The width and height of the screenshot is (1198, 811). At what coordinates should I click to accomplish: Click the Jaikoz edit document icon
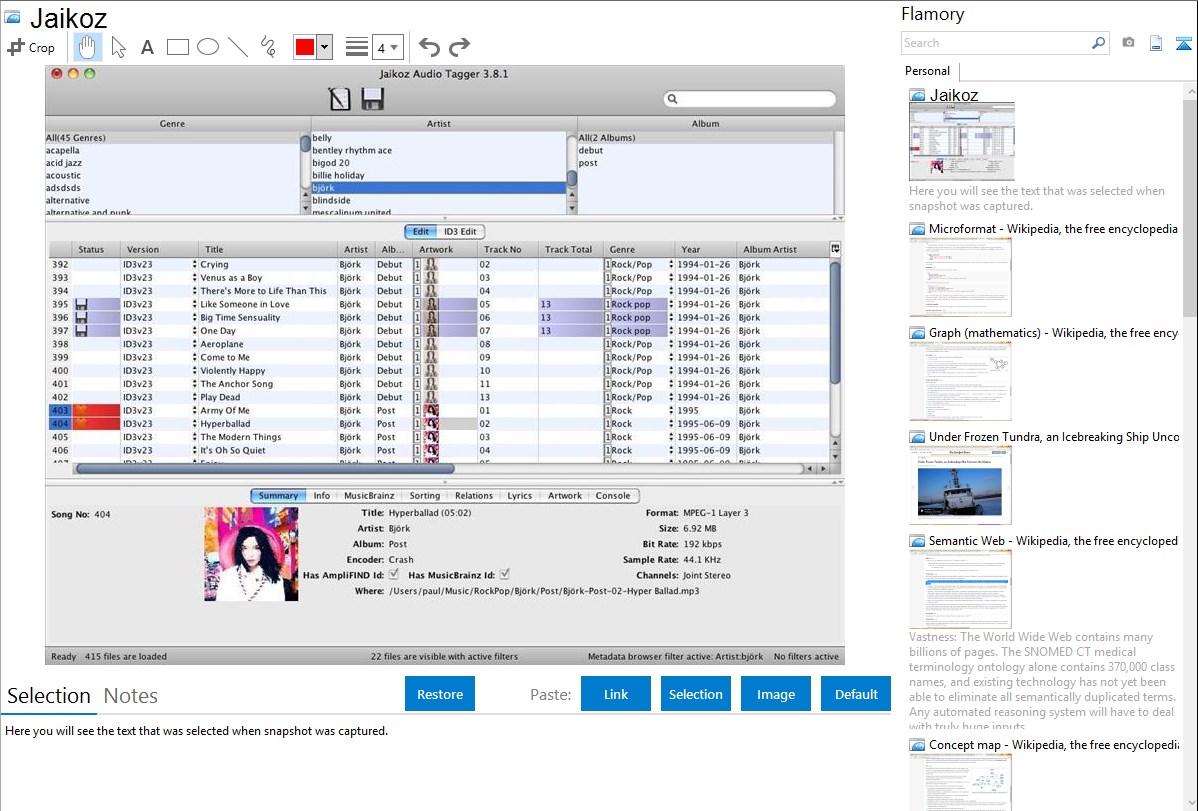[339, 99]
